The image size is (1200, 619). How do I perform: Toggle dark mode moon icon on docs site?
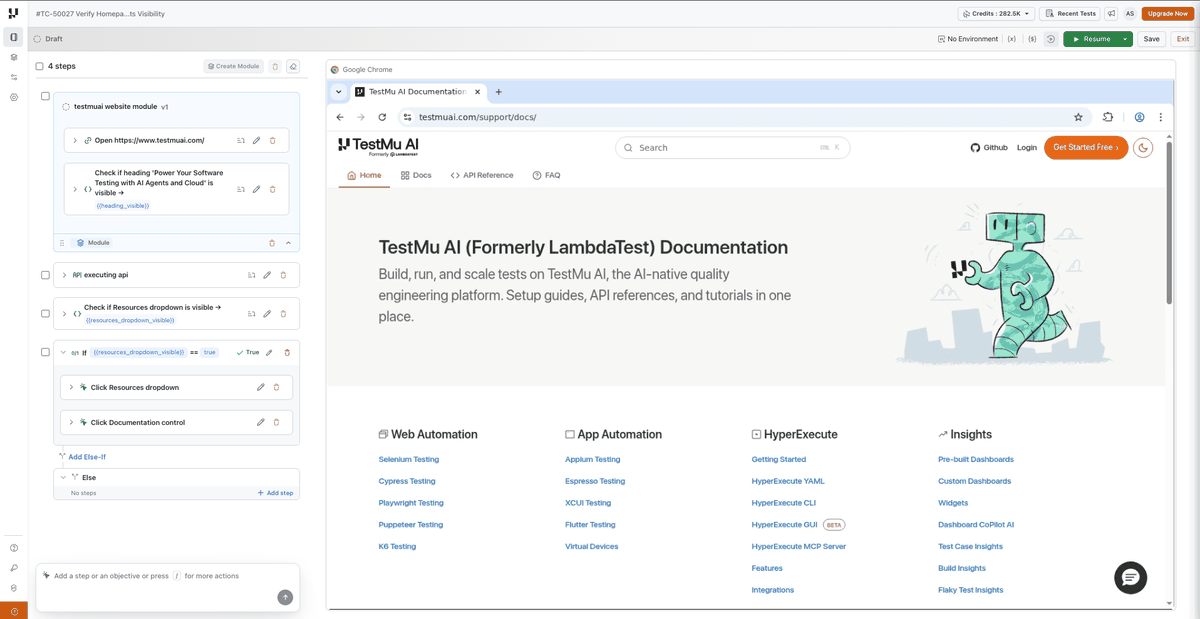1143,147
